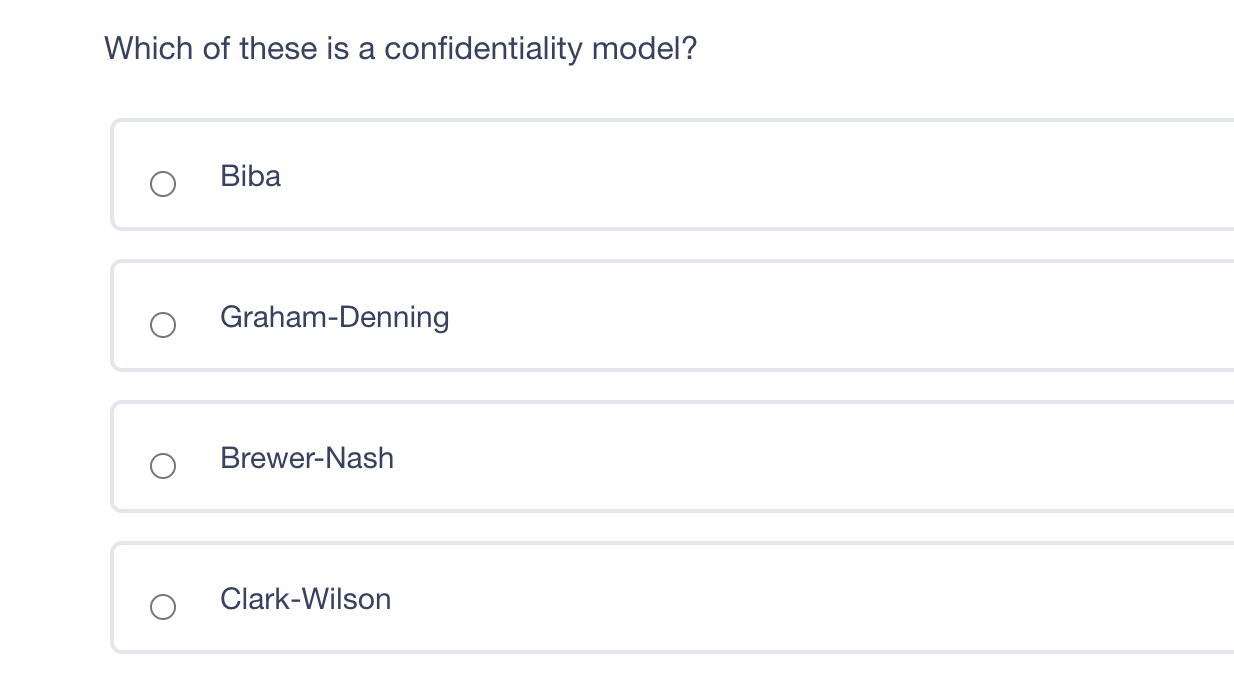Click the confidentiality model question heading
This screenshot has height=684, width=1234.
tap(400, 48)
